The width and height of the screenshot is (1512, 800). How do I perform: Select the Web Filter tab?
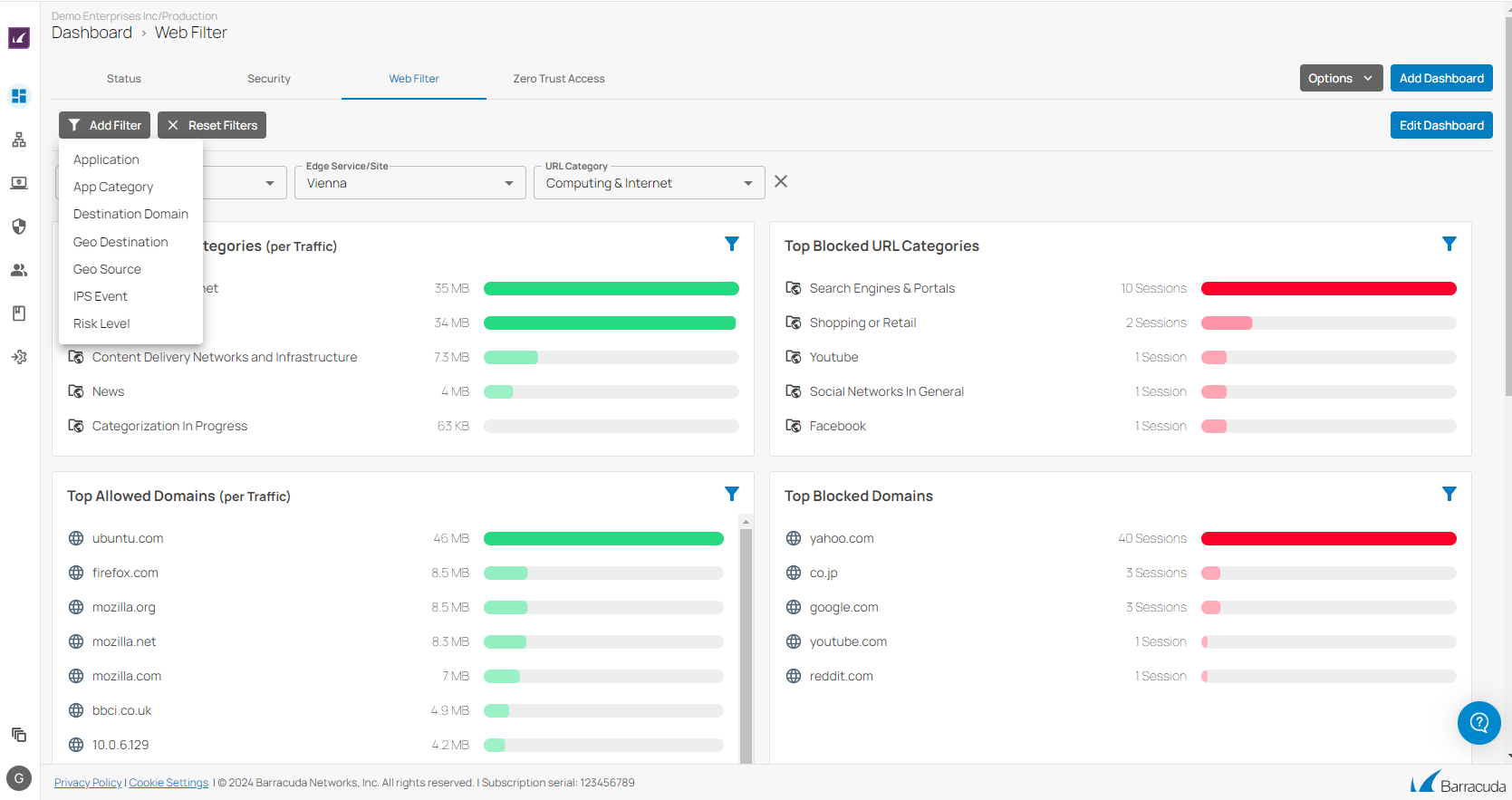pyautogui.click(x=414, y=79)
